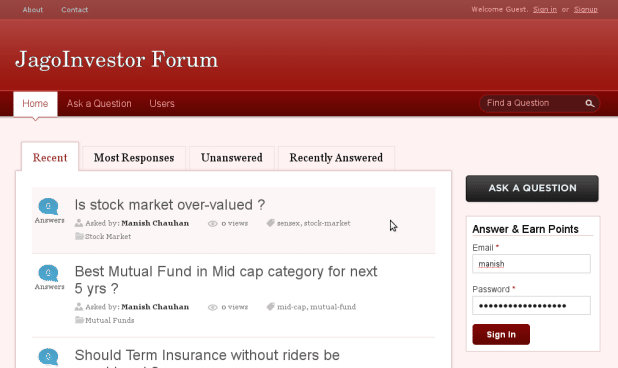Click the Sign In button
The height and width of the screenshot is (368, 618).
501,335
